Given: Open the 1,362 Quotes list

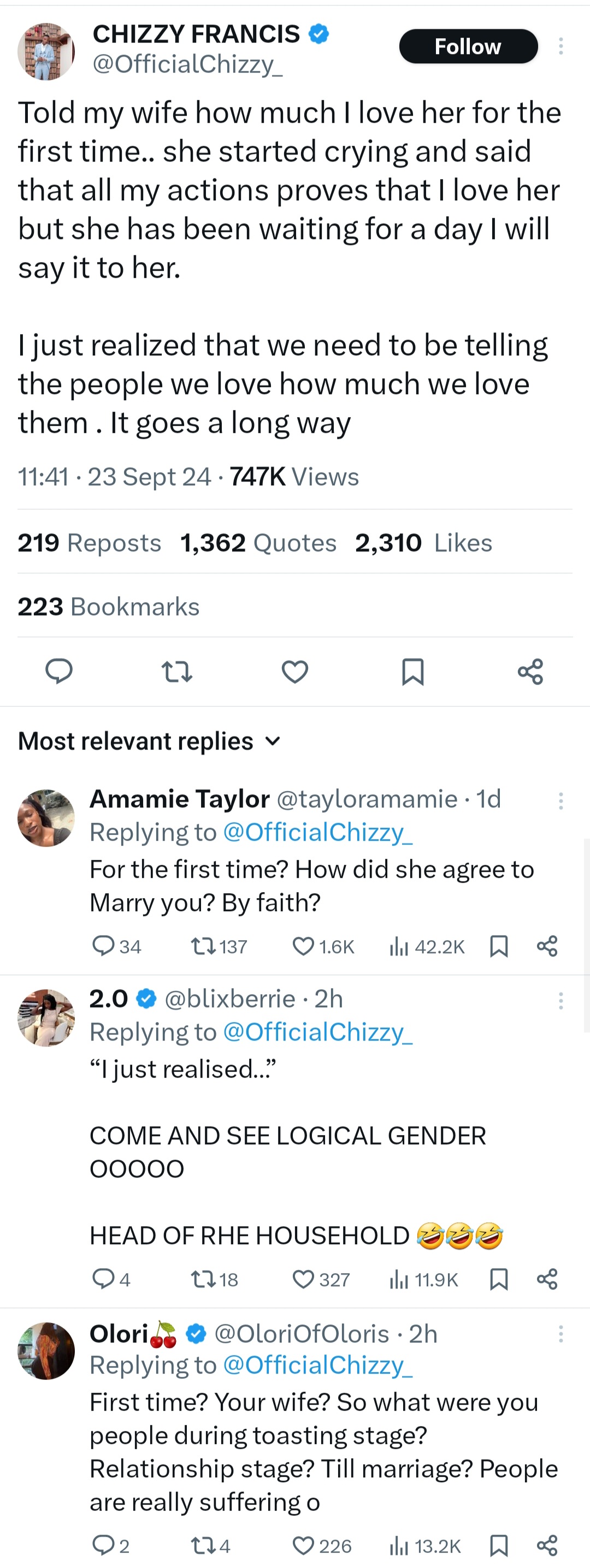Looking at the screenshot, I should pos(258,542).
